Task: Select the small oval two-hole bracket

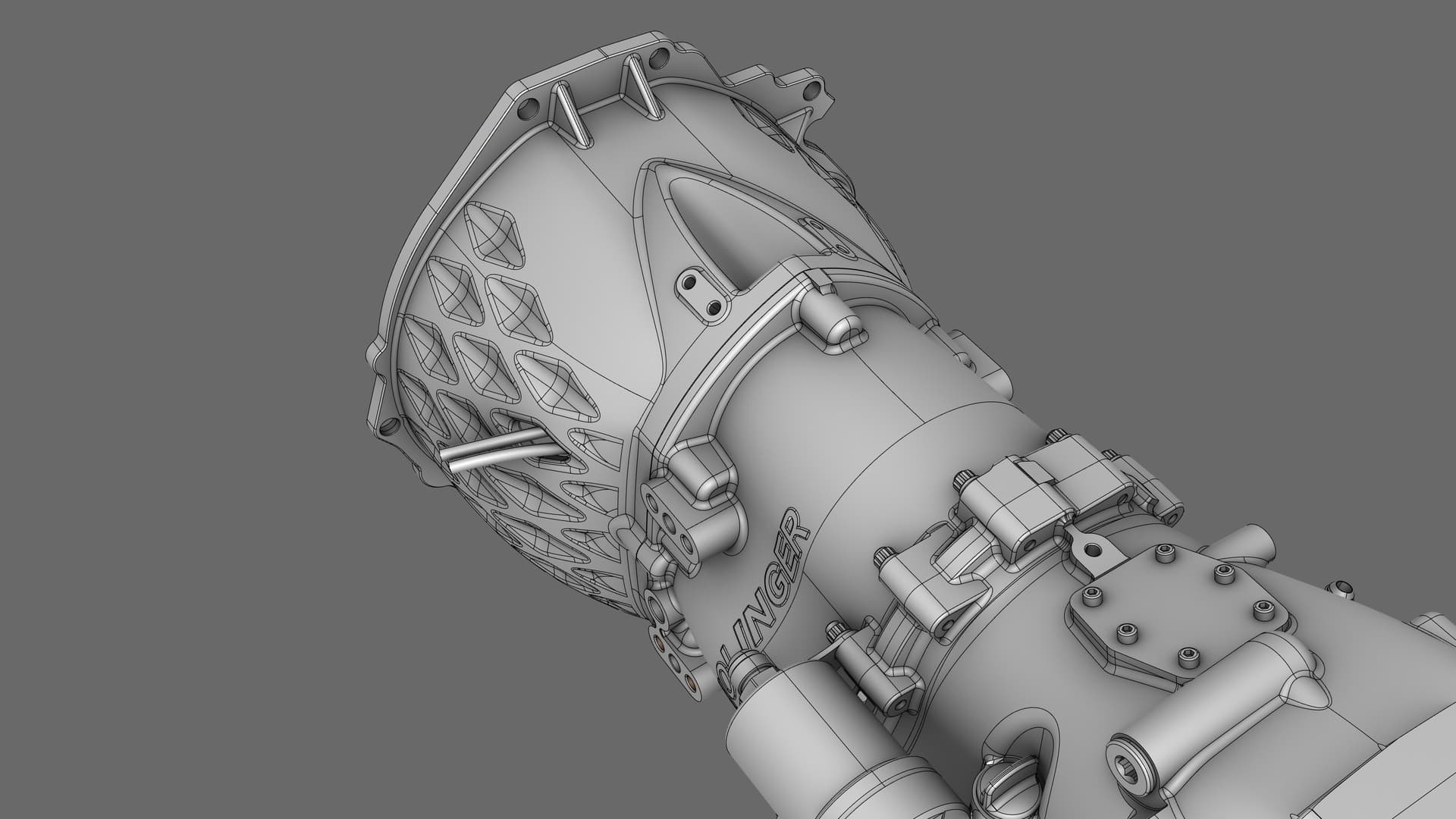Action: tap(701, 293)
